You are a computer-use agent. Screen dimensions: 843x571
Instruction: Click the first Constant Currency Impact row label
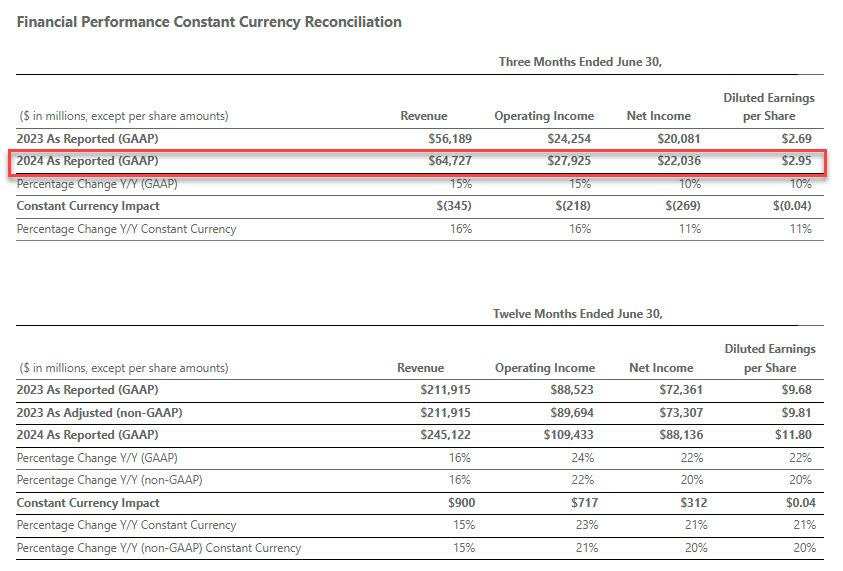pos(88,206)
